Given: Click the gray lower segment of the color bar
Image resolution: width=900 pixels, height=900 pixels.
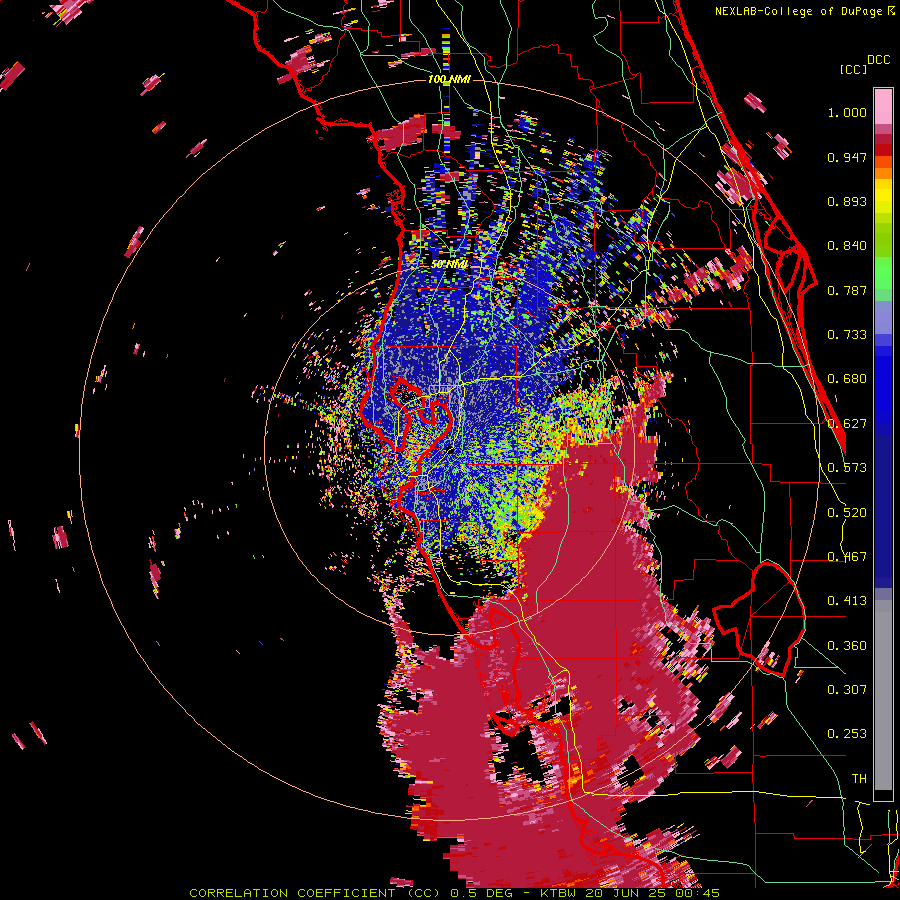Looking at the screenshot, I should pos(883,695).
